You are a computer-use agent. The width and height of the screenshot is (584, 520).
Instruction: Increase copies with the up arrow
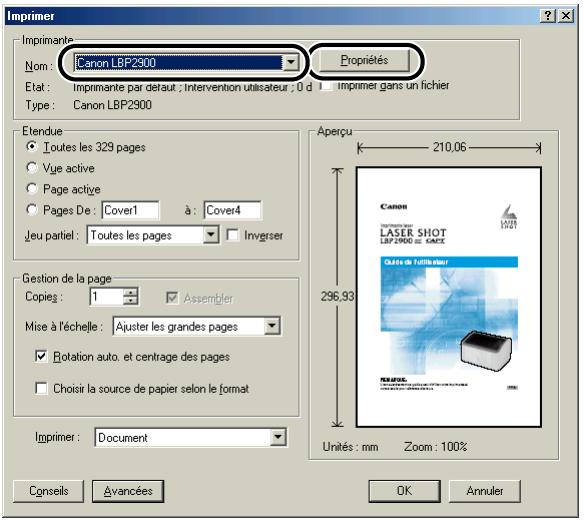(x=130, y=292)
